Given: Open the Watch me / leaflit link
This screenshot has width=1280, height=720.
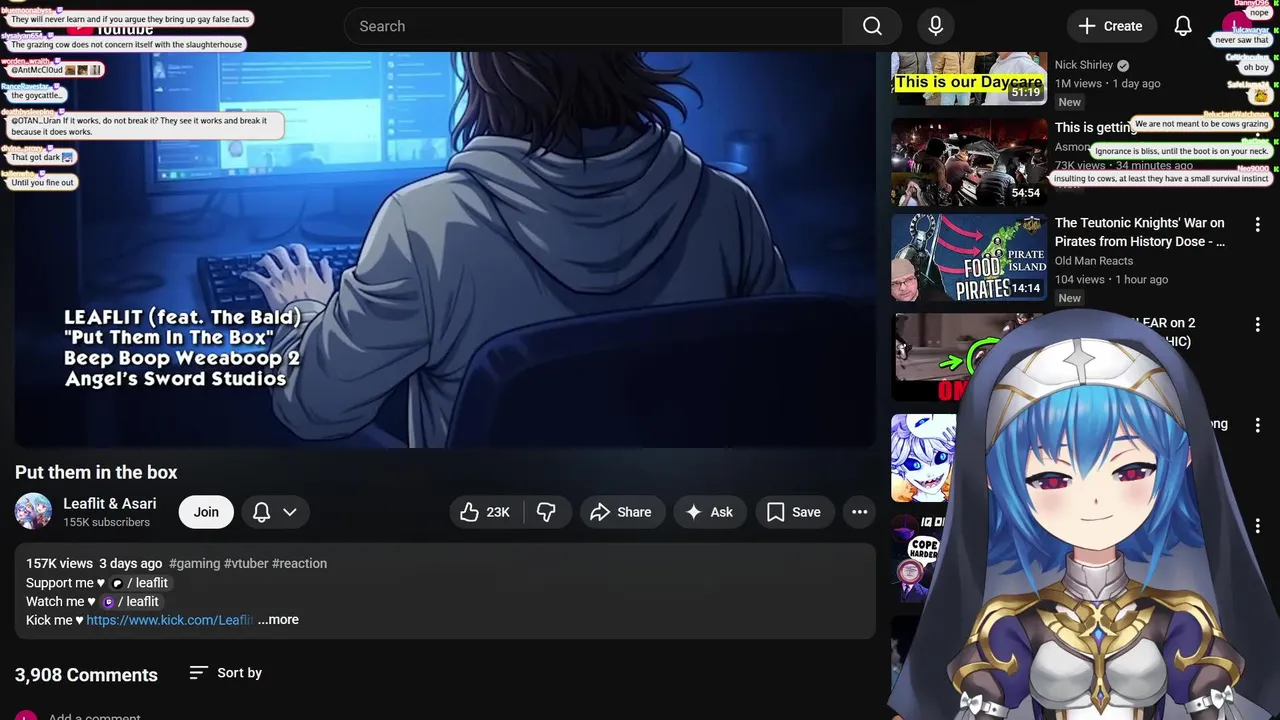Looking at the screenshot, I should pyautogui.click(x=131, y=601).
